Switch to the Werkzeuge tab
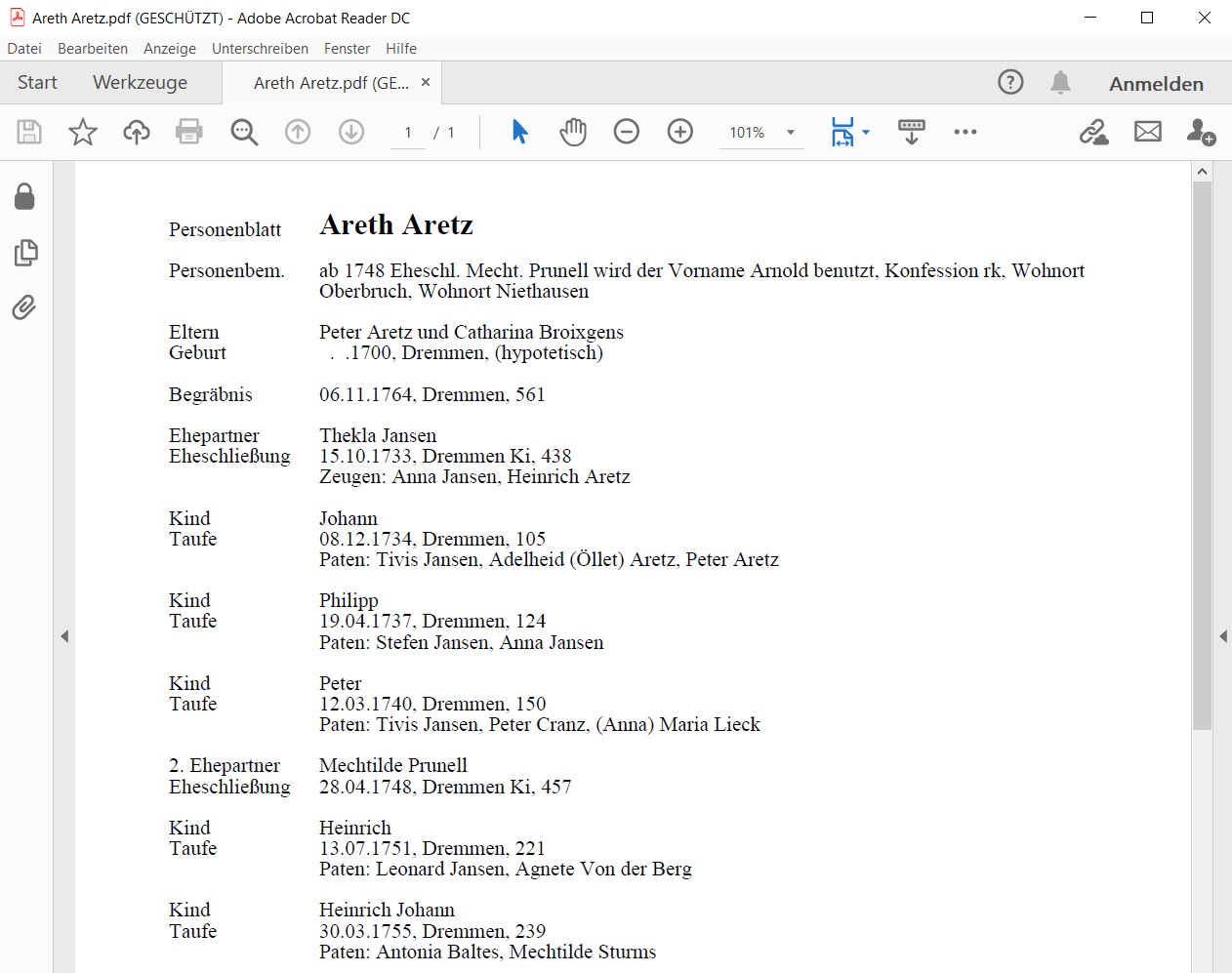This screenshot has height=973, width=1232. coord(140,83)
